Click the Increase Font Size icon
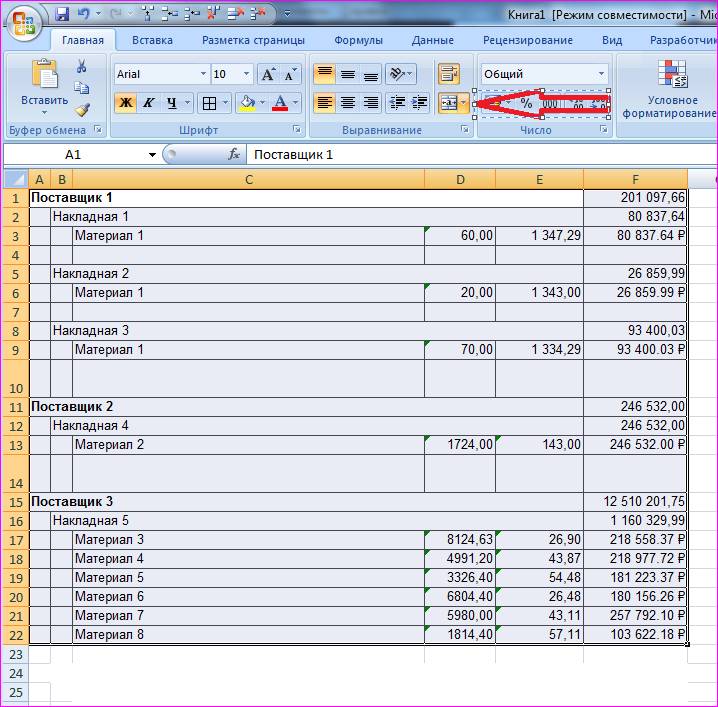718x707 pixels. [268, 74]
